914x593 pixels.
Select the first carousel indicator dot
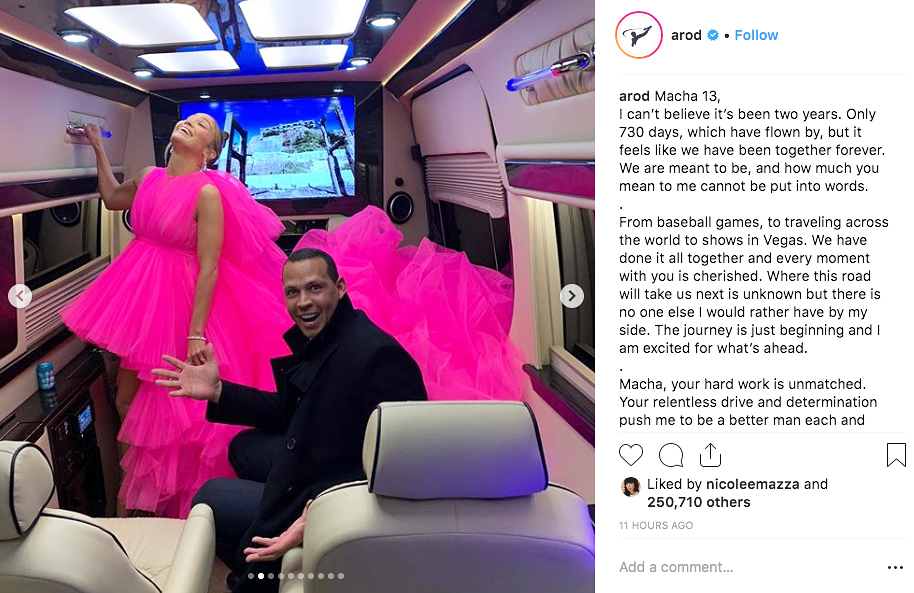click(x=251, y=576)
